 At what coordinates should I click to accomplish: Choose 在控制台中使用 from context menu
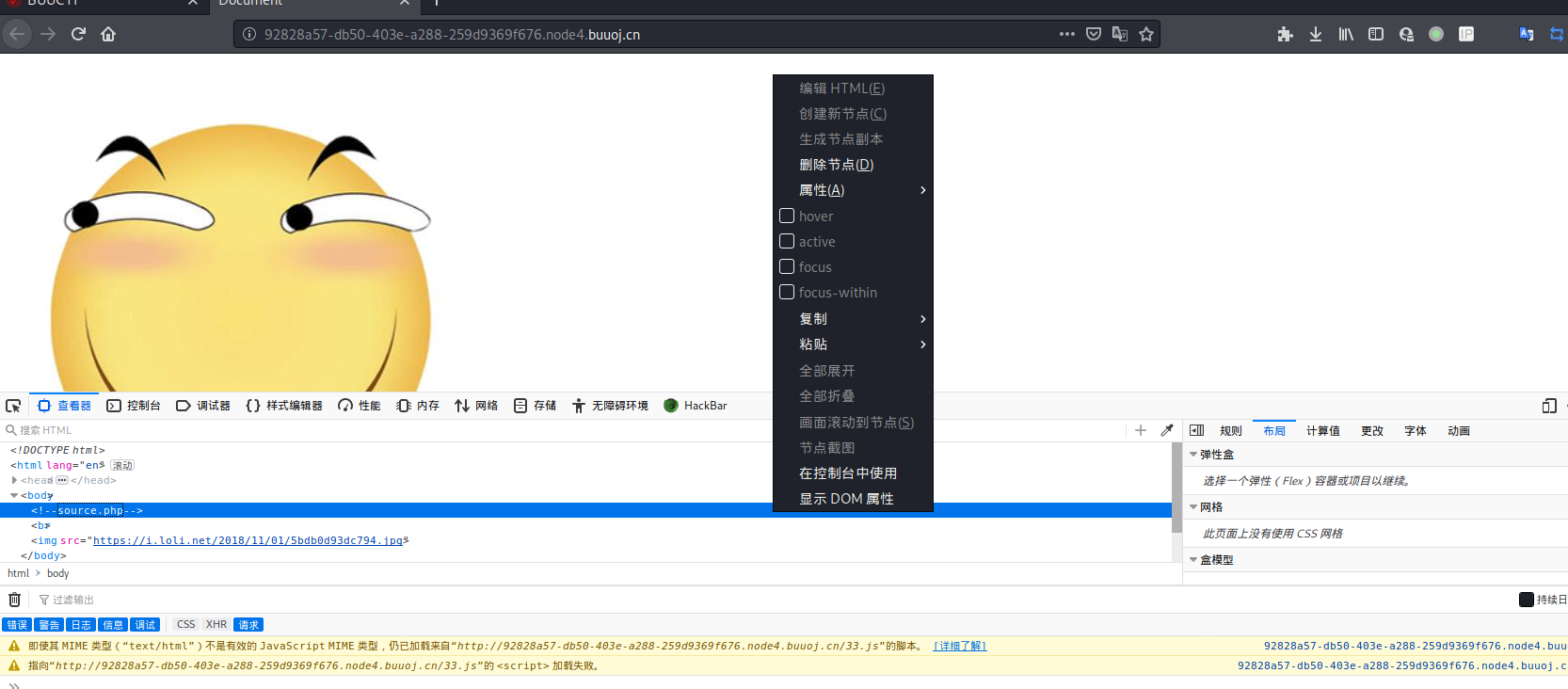[x=853, y=473]
